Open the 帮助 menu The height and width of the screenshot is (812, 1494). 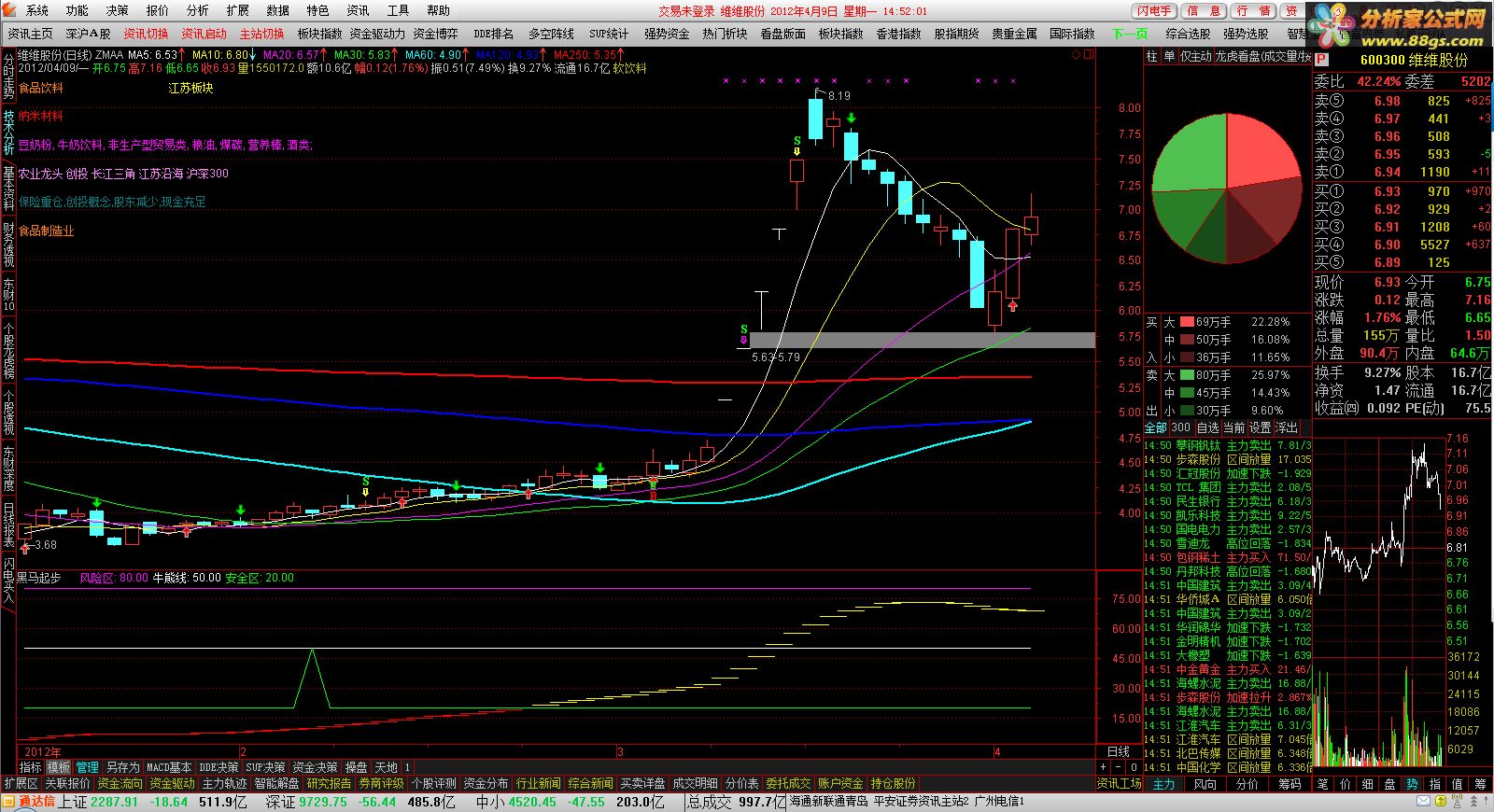439,10
